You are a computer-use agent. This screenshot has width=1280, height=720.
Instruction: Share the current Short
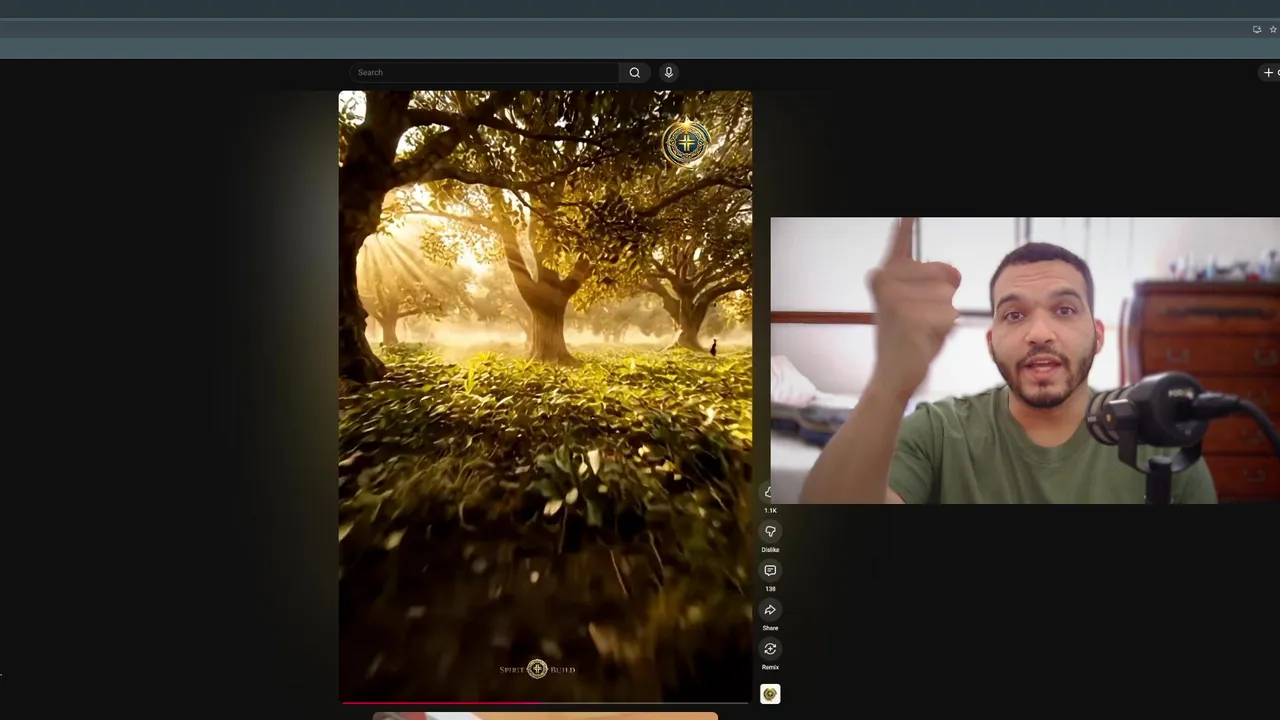tap(770, 610)
